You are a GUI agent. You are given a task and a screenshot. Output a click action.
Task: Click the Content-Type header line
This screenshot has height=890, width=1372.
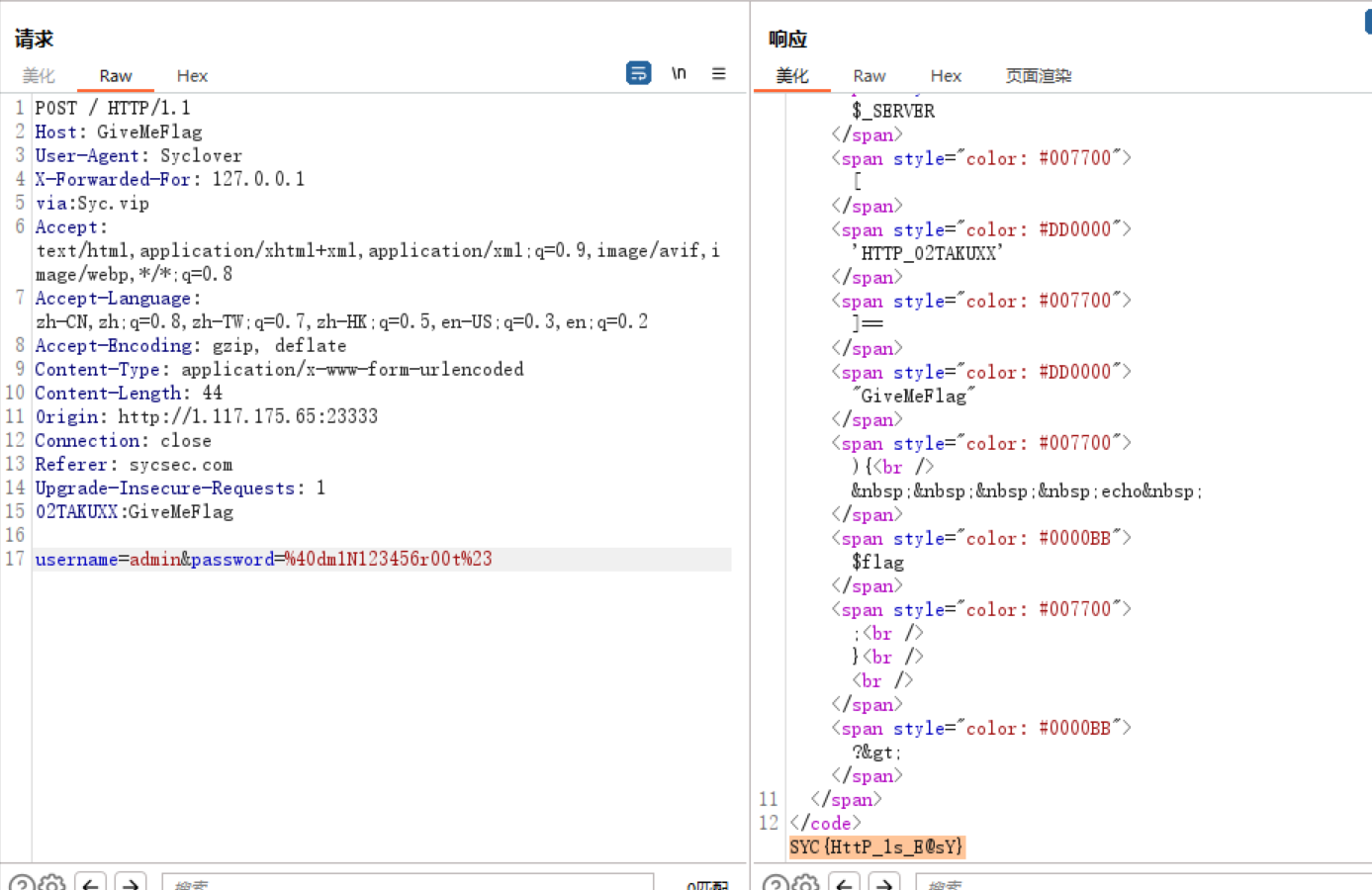pos(279,369)
